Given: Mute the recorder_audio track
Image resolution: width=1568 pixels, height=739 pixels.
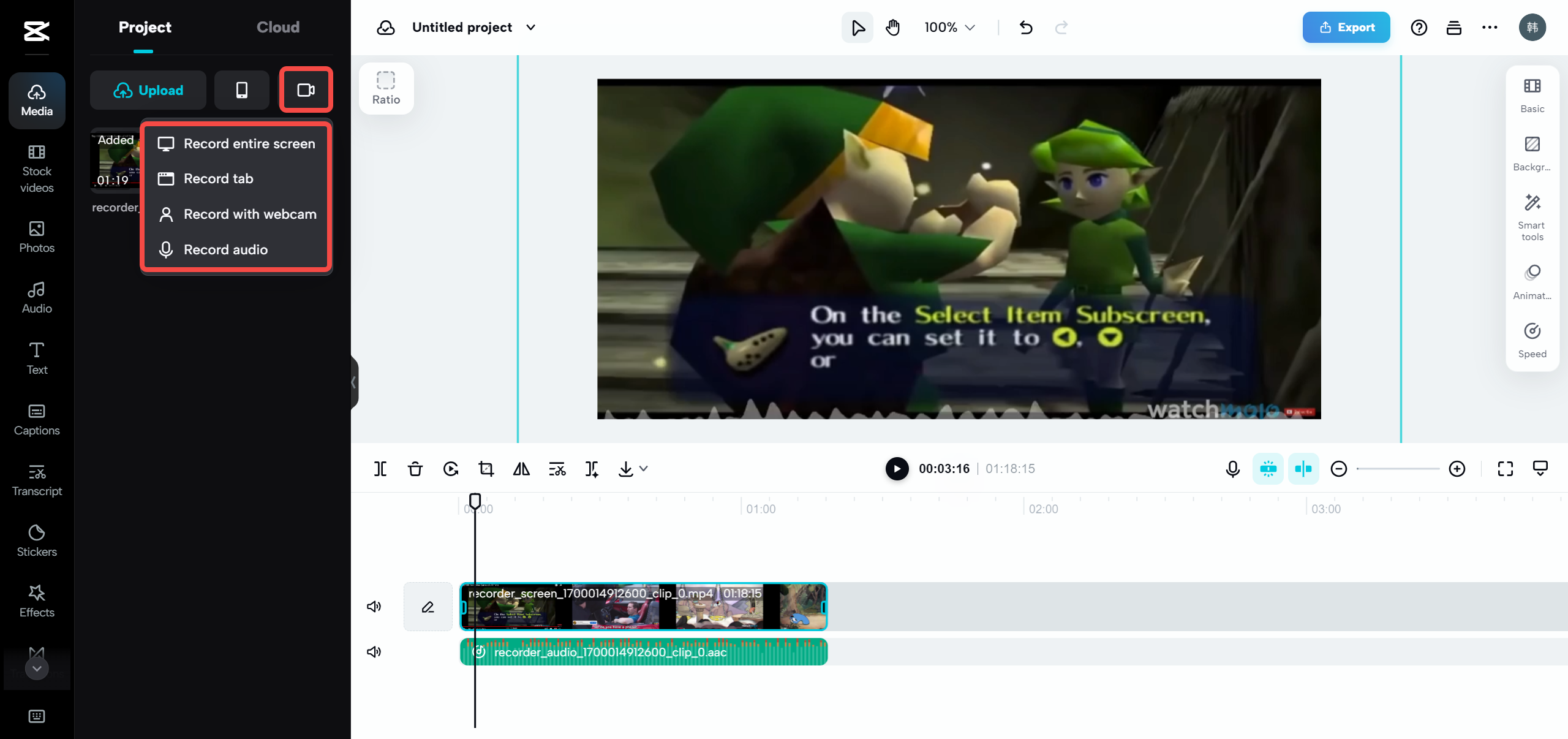Looking at the screenshot, I should tap(374, 651).
